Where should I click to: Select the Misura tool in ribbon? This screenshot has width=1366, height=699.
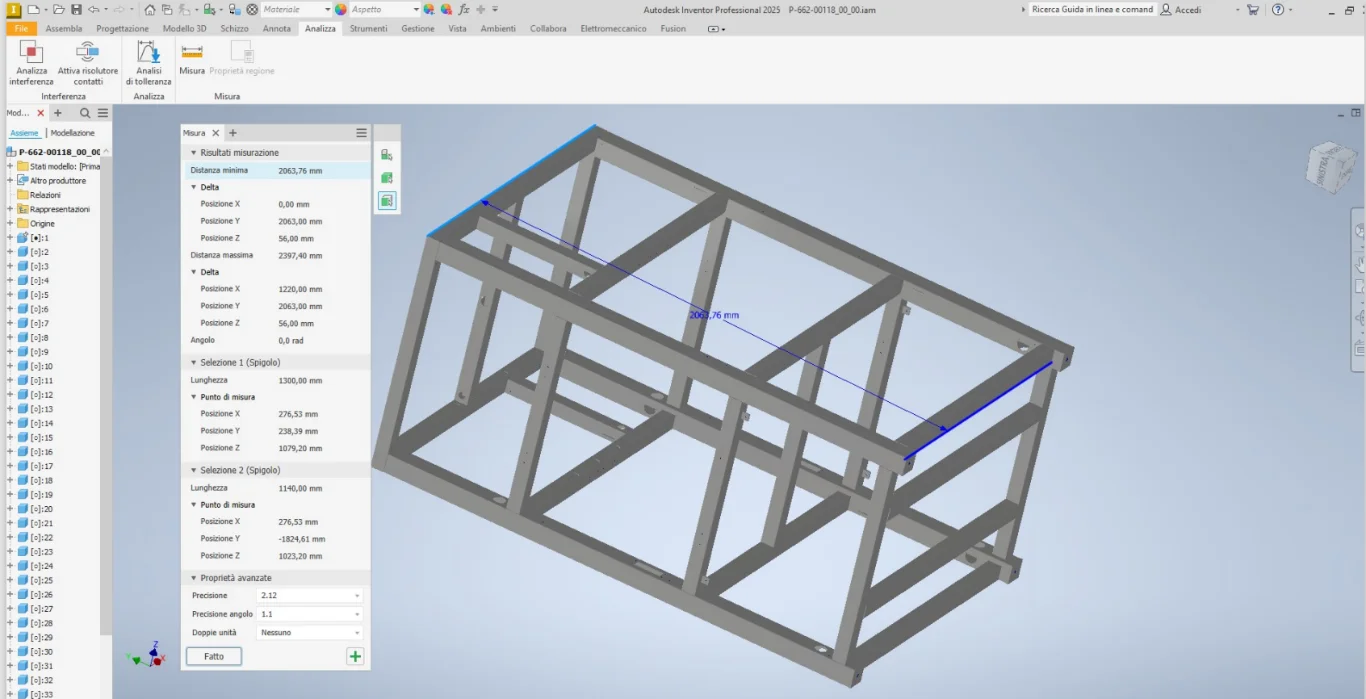192,58
